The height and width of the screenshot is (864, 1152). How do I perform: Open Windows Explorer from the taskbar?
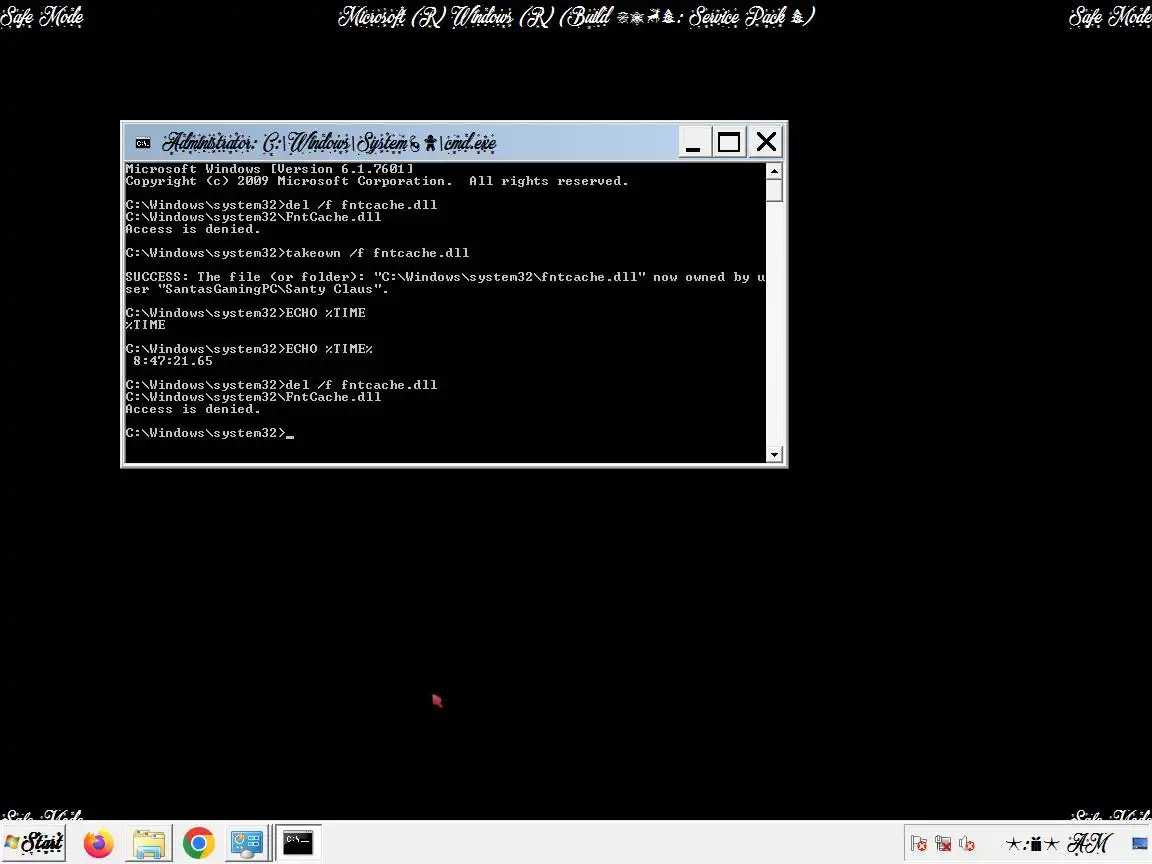coord(148,843)
